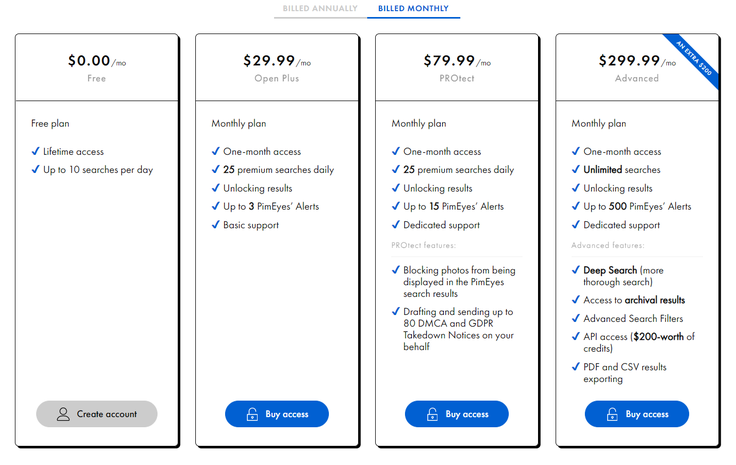The height and width of the screenshot is (465, 736).
Task: Click the $29.99 Open Plus price header
Action: point(277,68)
